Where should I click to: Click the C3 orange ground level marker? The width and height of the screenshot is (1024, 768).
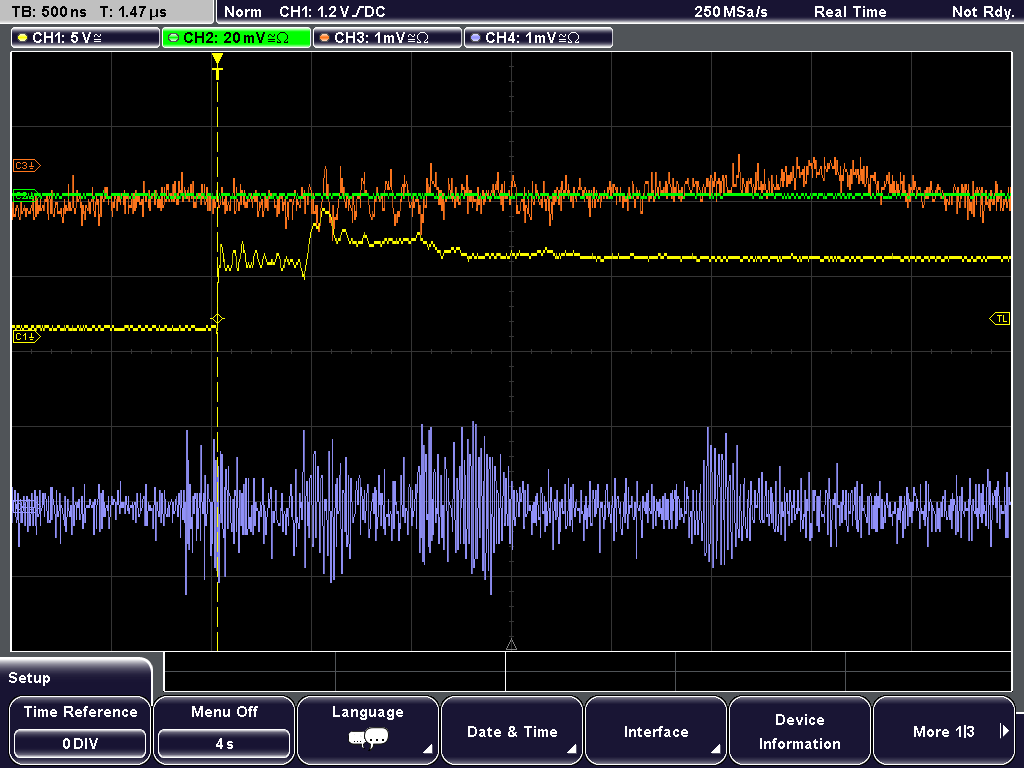[26, 166]
